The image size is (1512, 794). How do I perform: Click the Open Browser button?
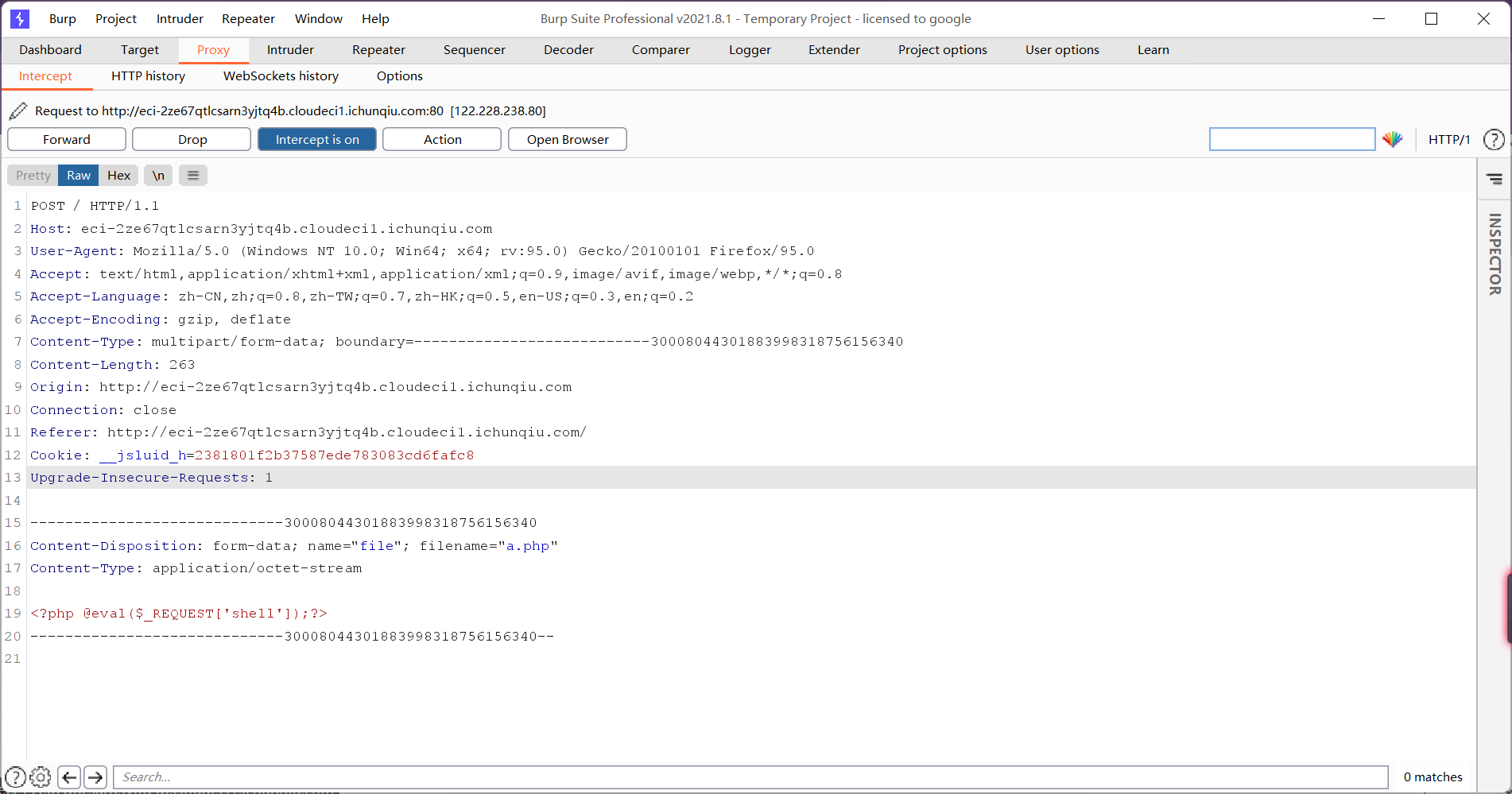[x=568, y=139]
